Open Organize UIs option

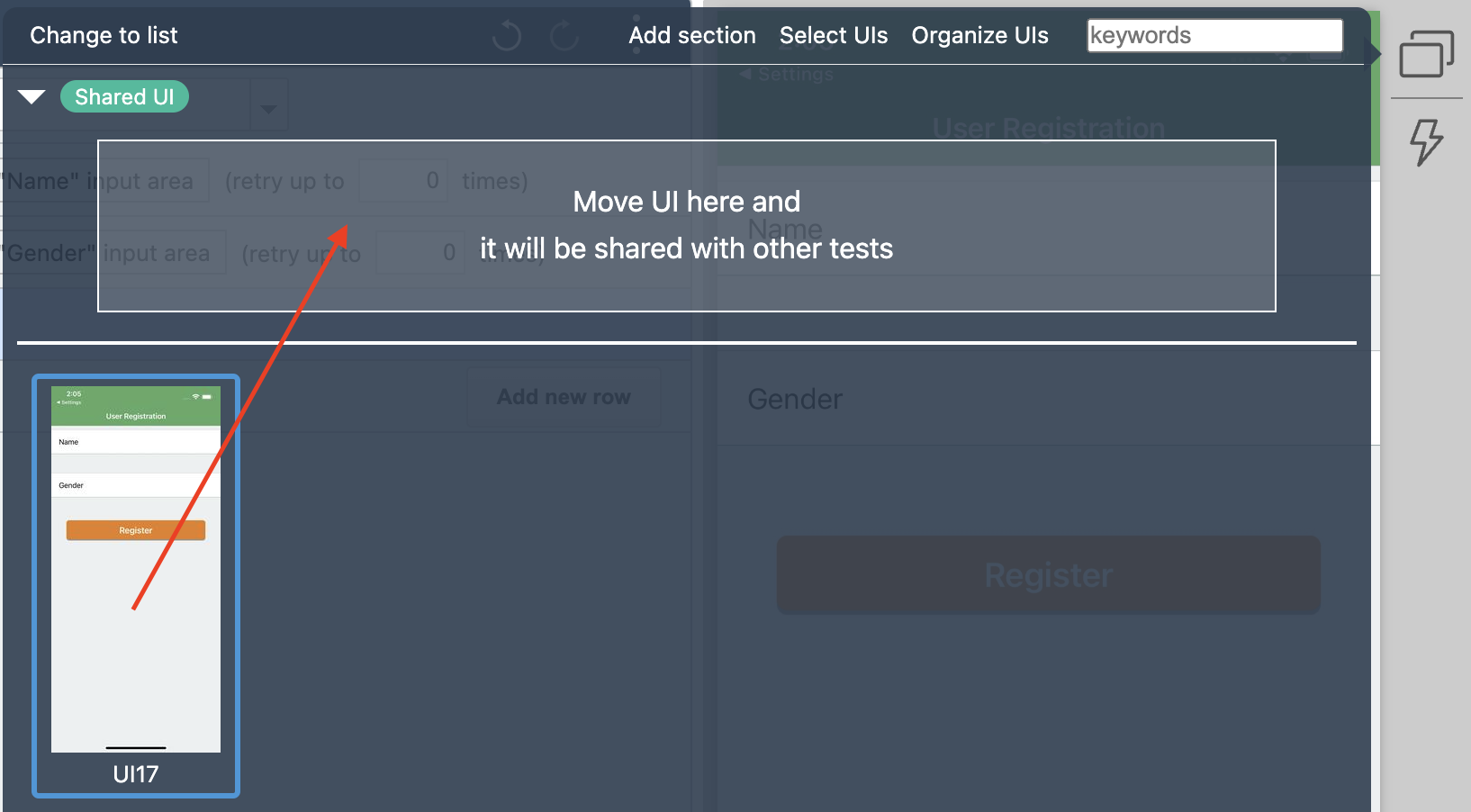[x=979, y=35]
